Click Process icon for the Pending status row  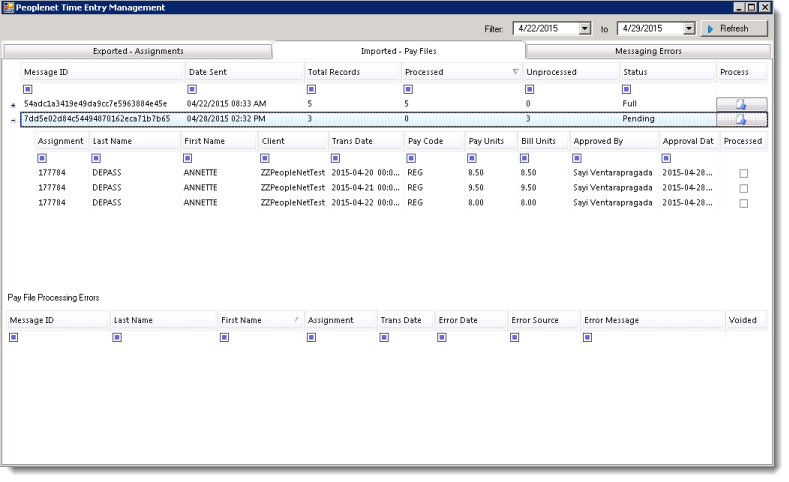click(741, 119)
